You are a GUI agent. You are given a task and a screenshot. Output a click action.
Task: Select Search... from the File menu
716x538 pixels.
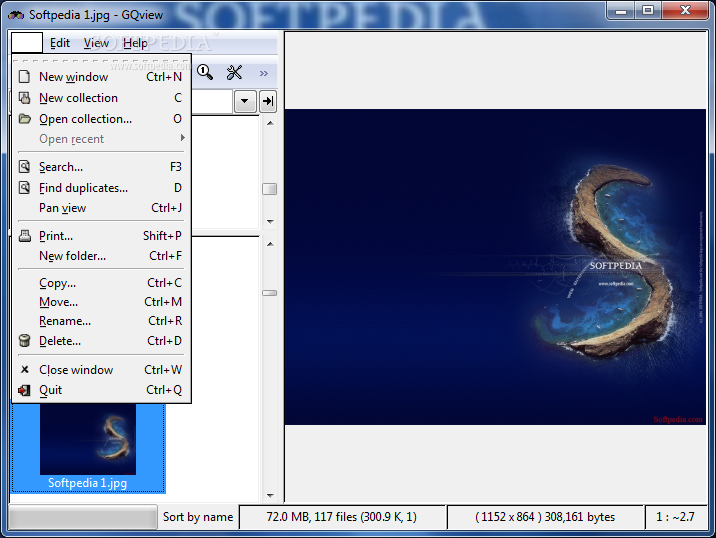pos(101,167)
